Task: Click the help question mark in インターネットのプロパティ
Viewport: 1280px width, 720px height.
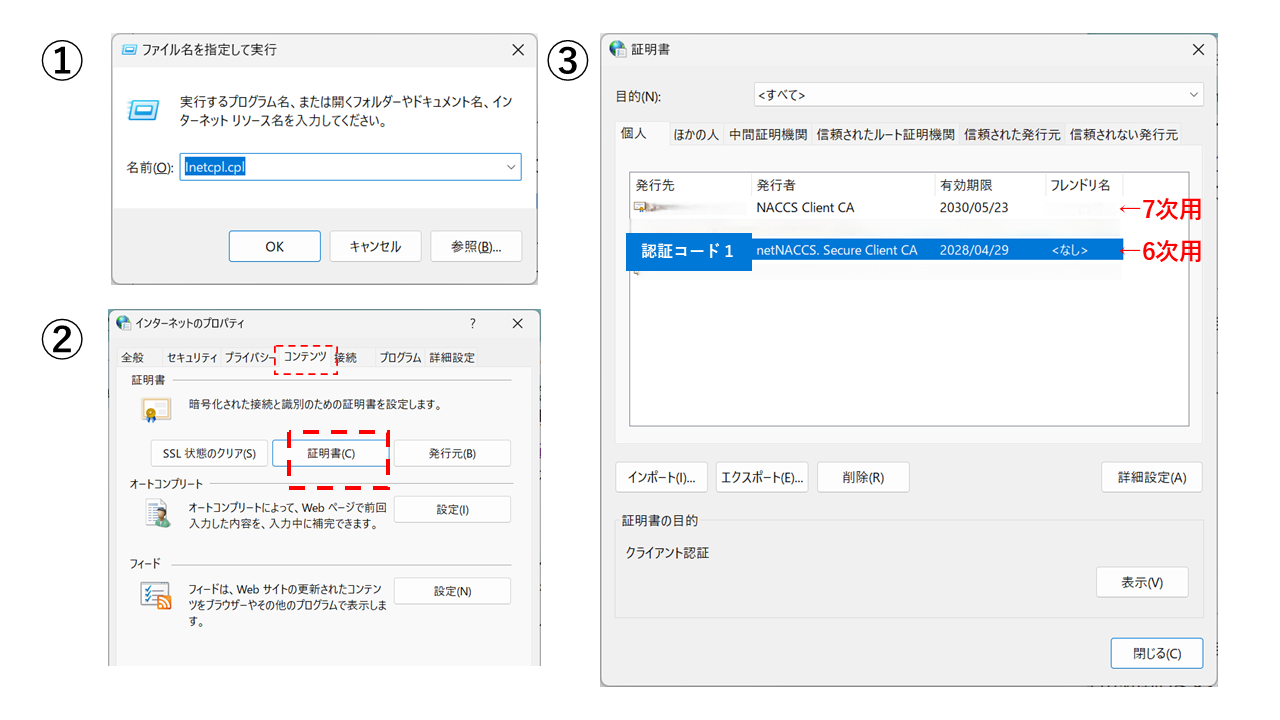Action: tap(473, 324)
